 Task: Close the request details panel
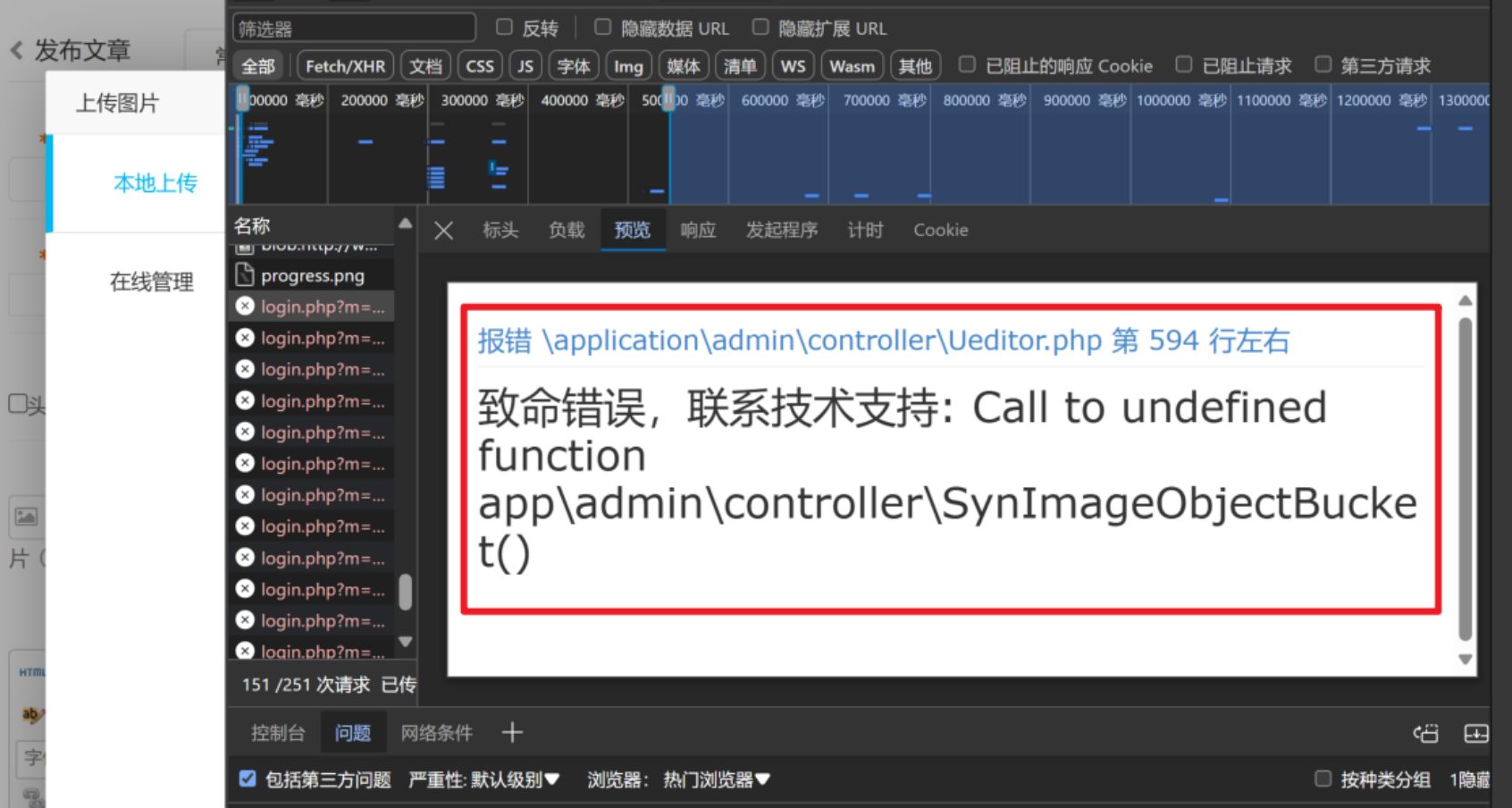pos(443,230)
